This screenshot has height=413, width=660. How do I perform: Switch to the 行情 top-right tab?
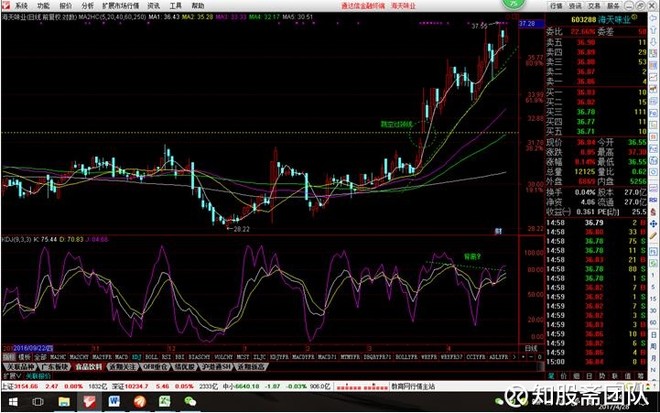pyautogui.click(x=556, y=6)
